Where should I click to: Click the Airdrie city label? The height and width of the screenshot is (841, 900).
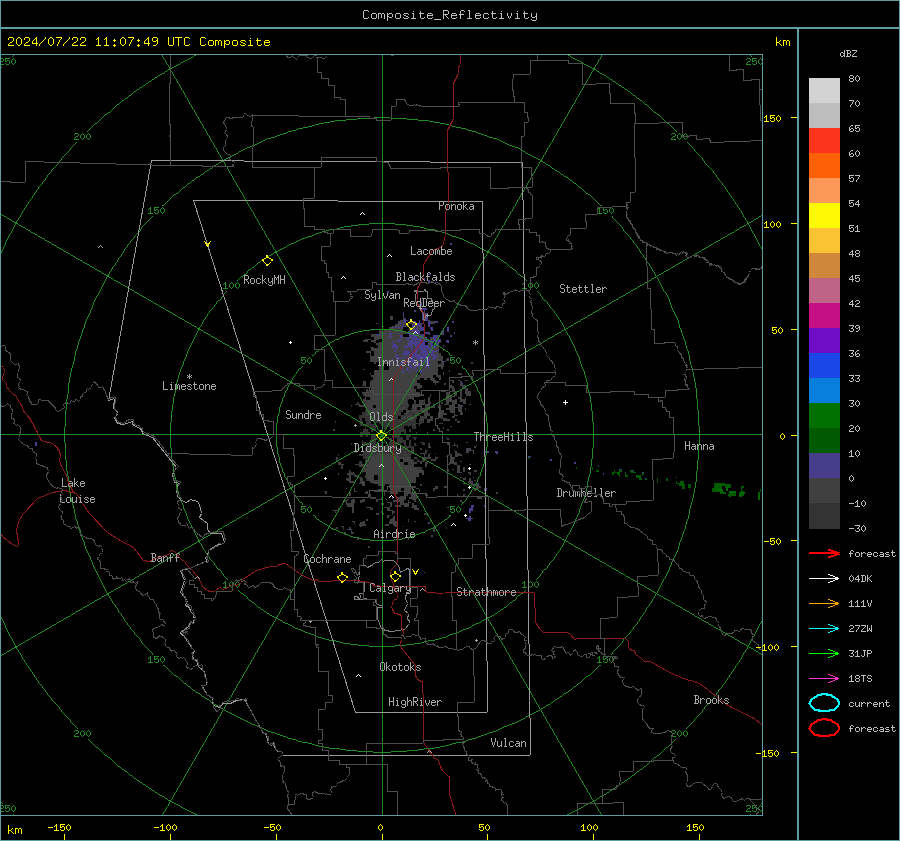click(394, 534)
